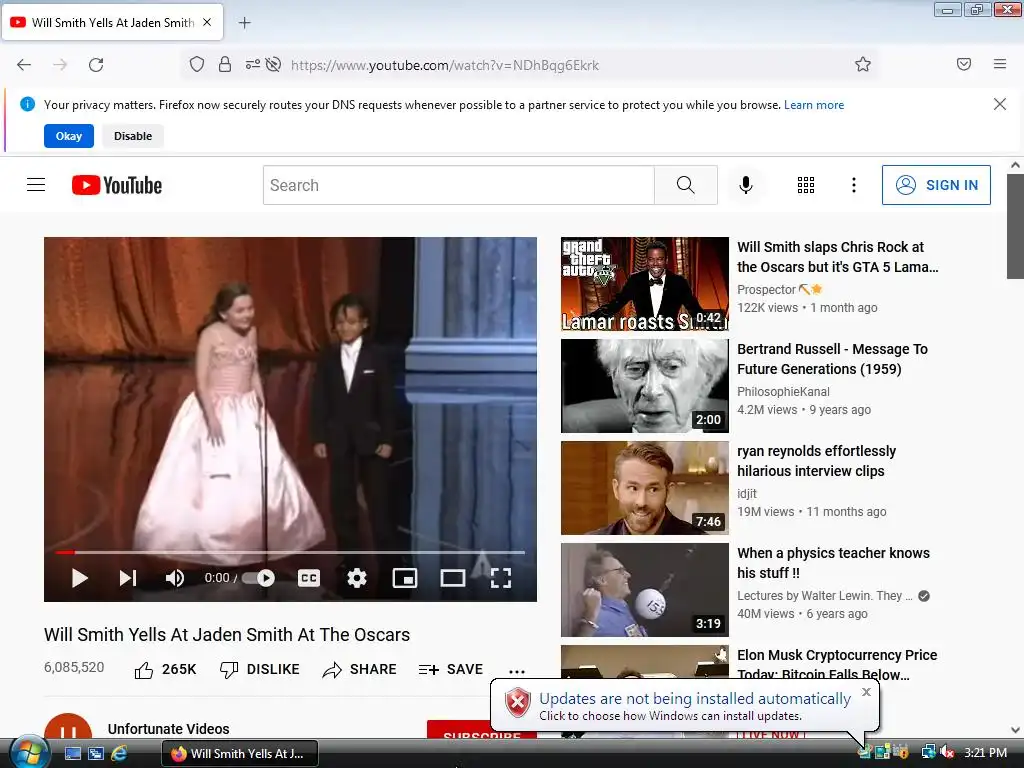Screen dimensions: 1024x768
Task: Open the permissions icon in the address bar
Action: (x=253, y=64)
